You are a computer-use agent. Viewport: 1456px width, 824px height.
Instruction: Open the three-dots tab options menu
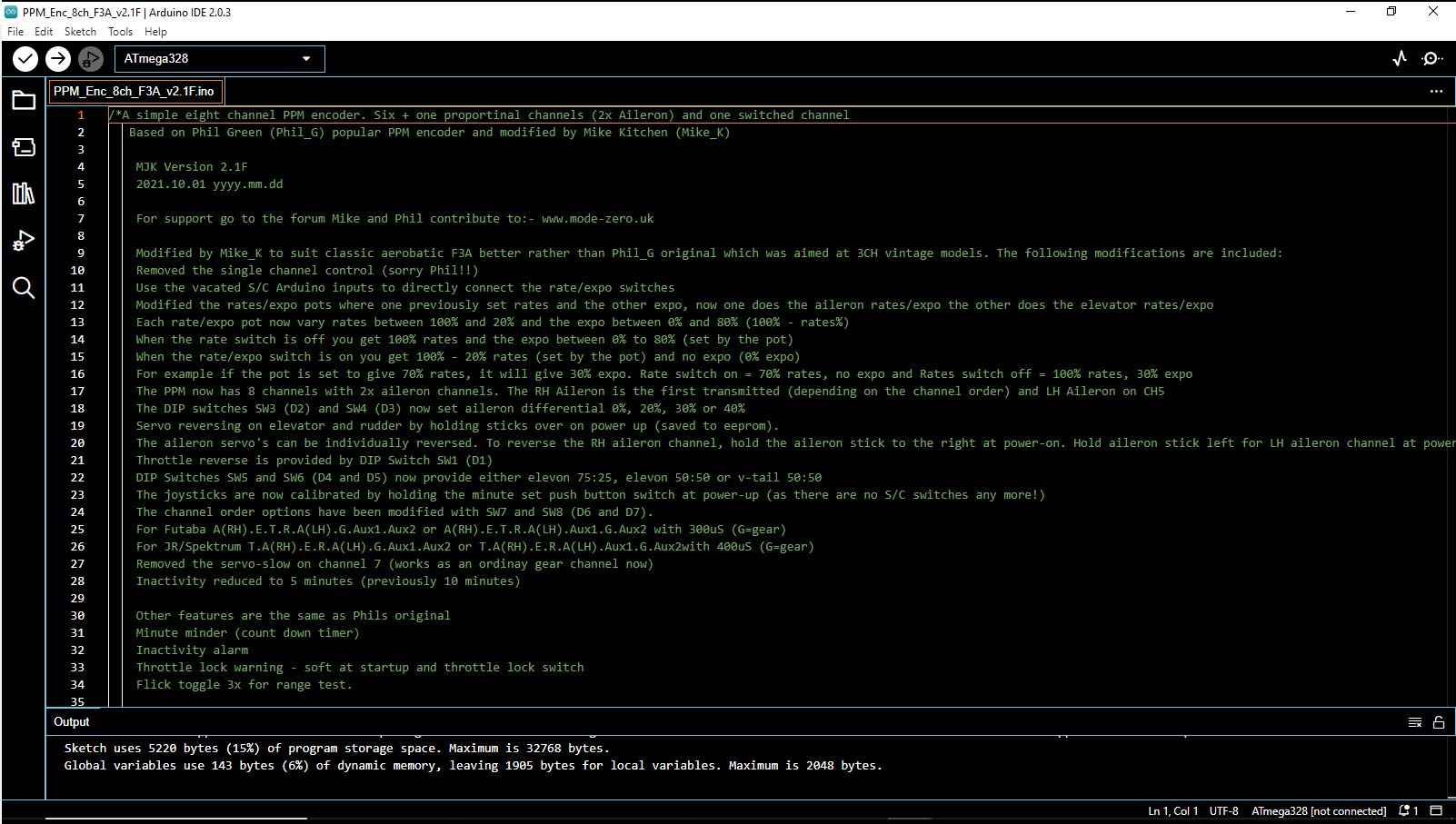tap(1436, 91)
